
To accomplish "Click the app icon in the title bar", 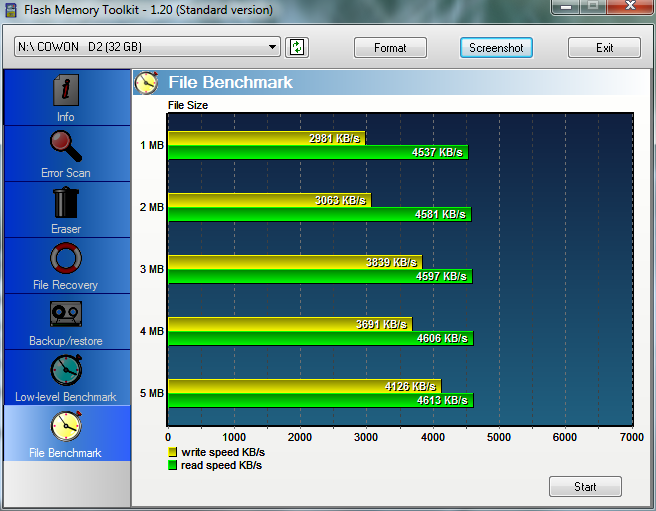I will pos(11,10).
